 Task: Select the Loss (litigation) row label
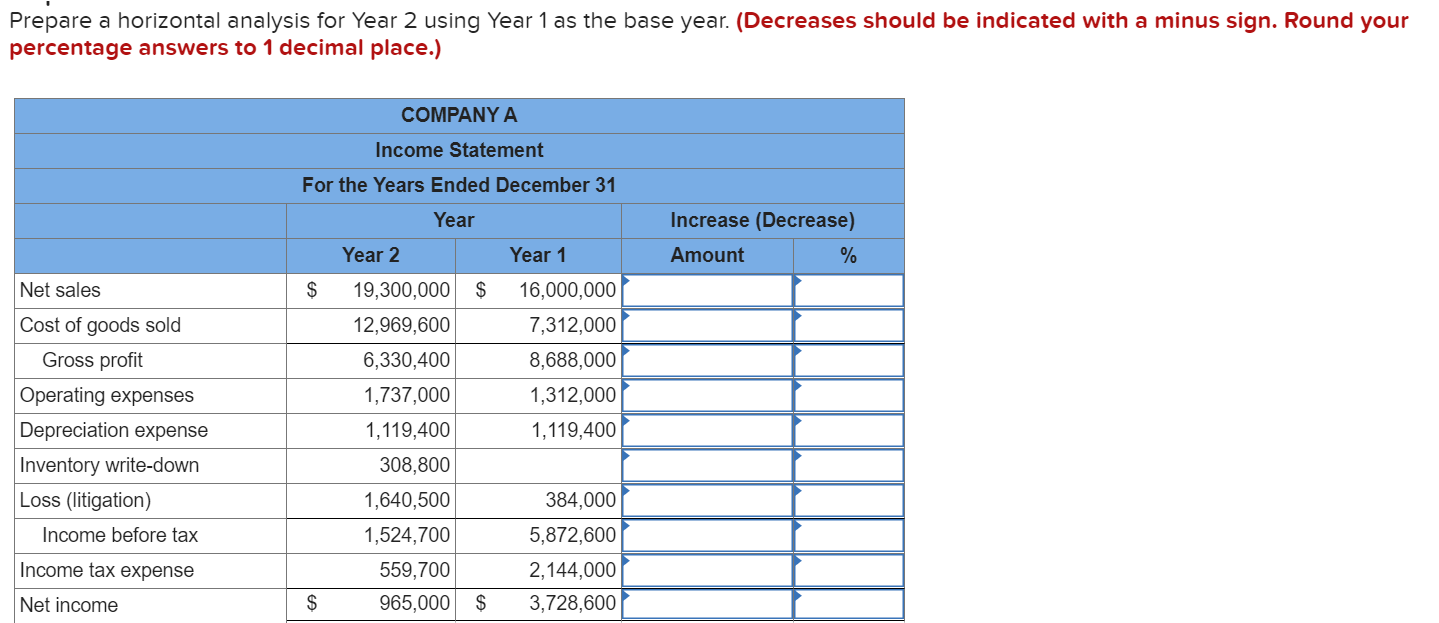pyautogui.click(x=85, y=500)
